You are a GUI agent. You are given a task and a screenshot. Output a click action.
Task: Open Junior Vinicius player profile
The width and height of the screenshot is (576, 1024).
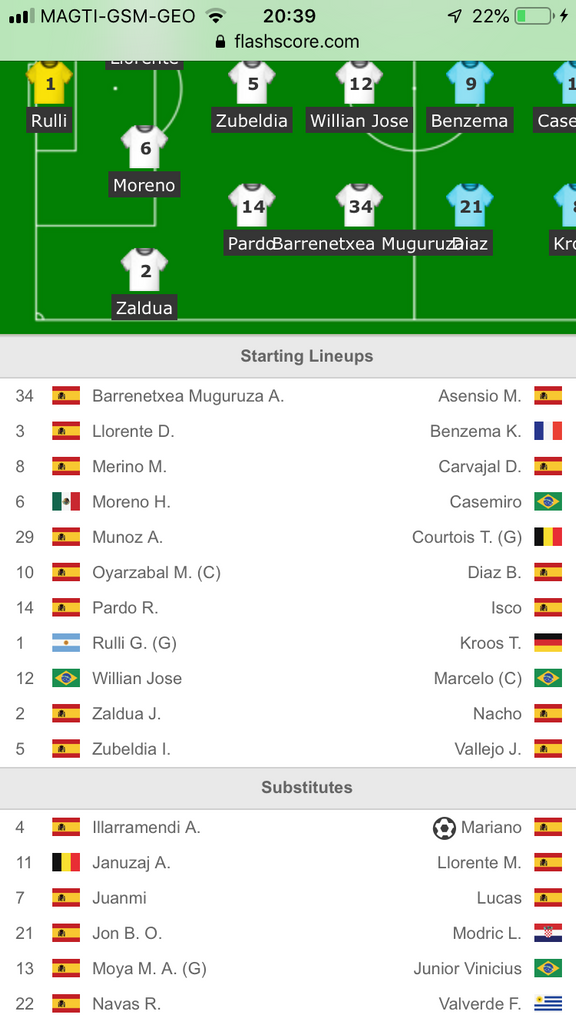point(468,968)
